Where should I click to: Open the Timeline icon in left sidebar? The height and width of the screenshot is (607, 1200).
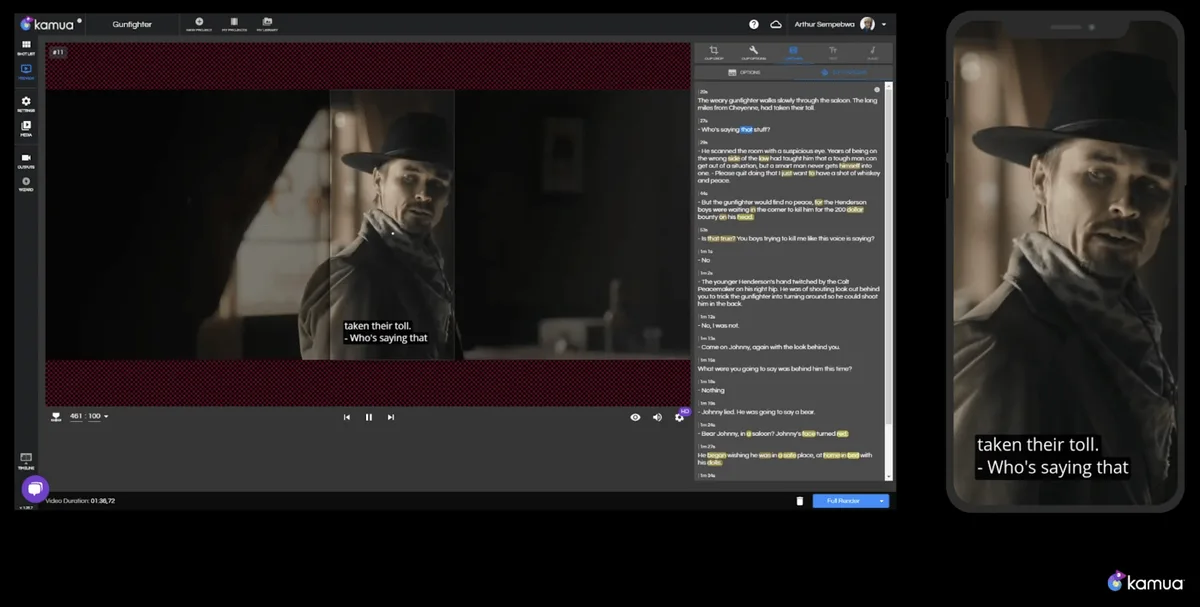point(26,461)
